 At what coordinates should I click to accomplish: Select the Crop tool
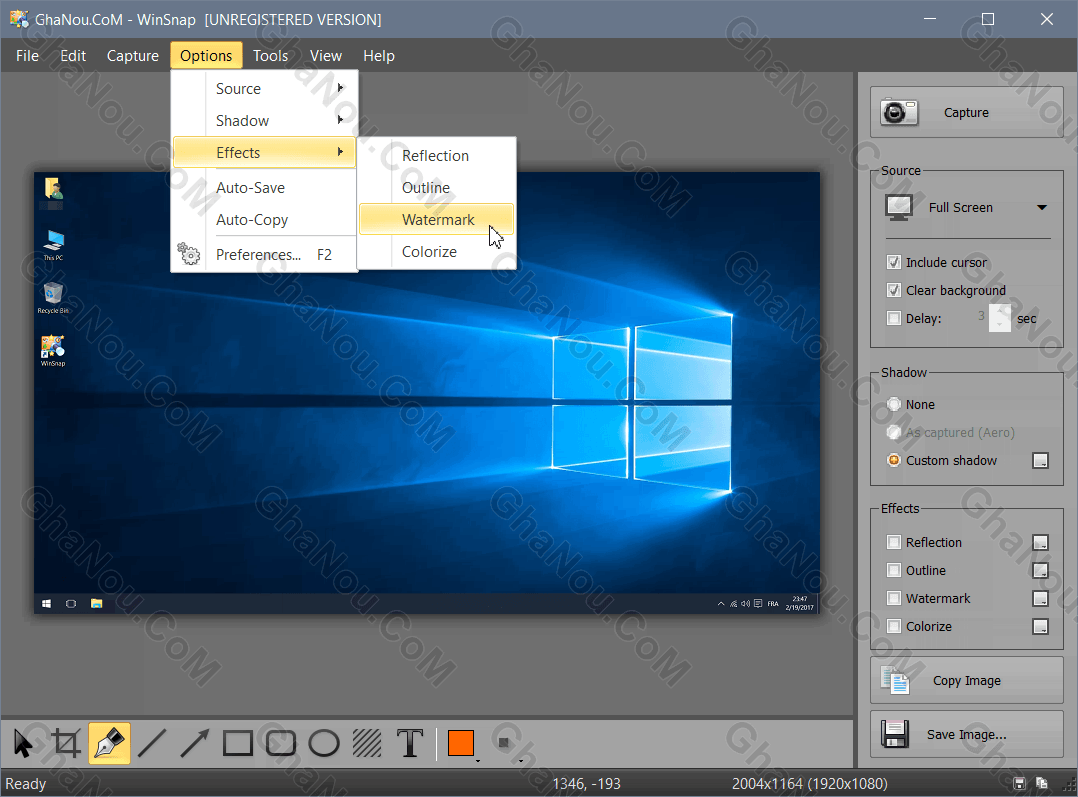tap(66, 743)
